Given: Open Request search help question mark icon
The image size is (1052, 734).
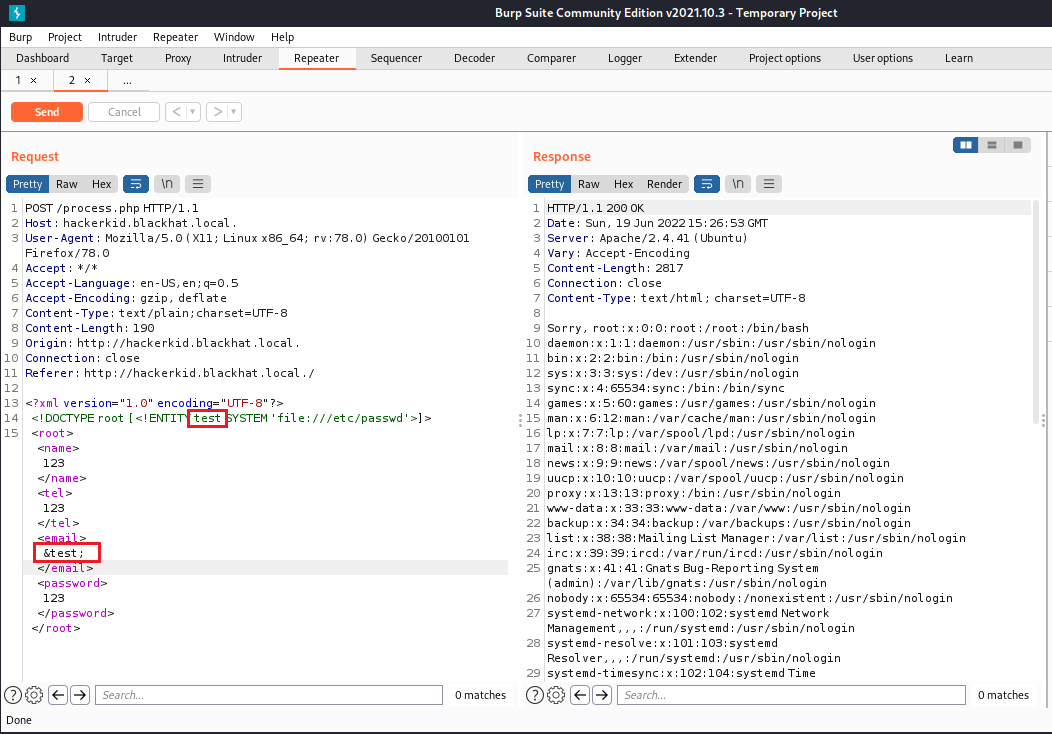Looking at the screenshot, I should click(x=13, y=695).
